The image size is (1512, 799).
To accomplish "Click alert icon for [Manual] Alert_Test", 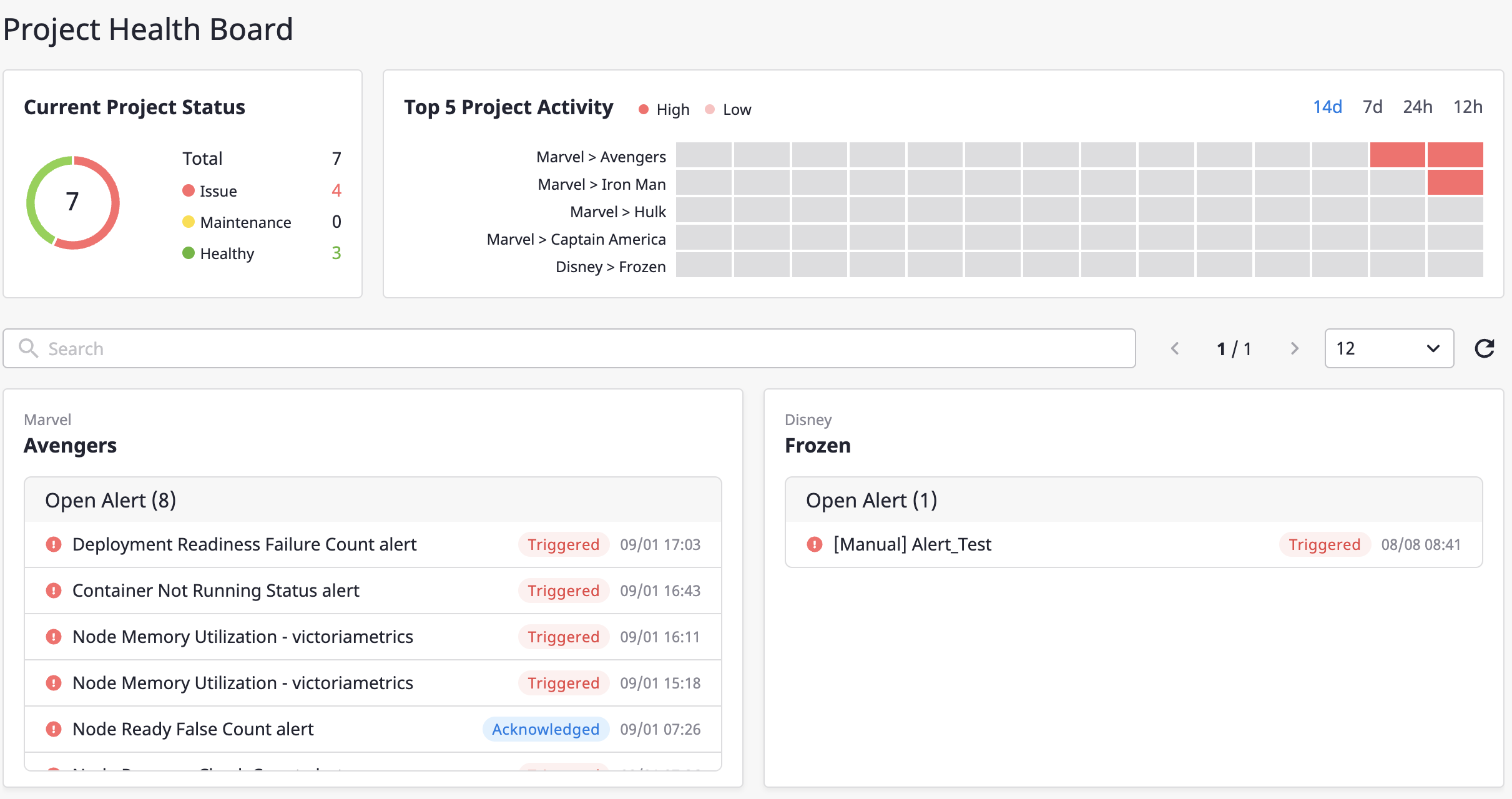I will (815, 544).
